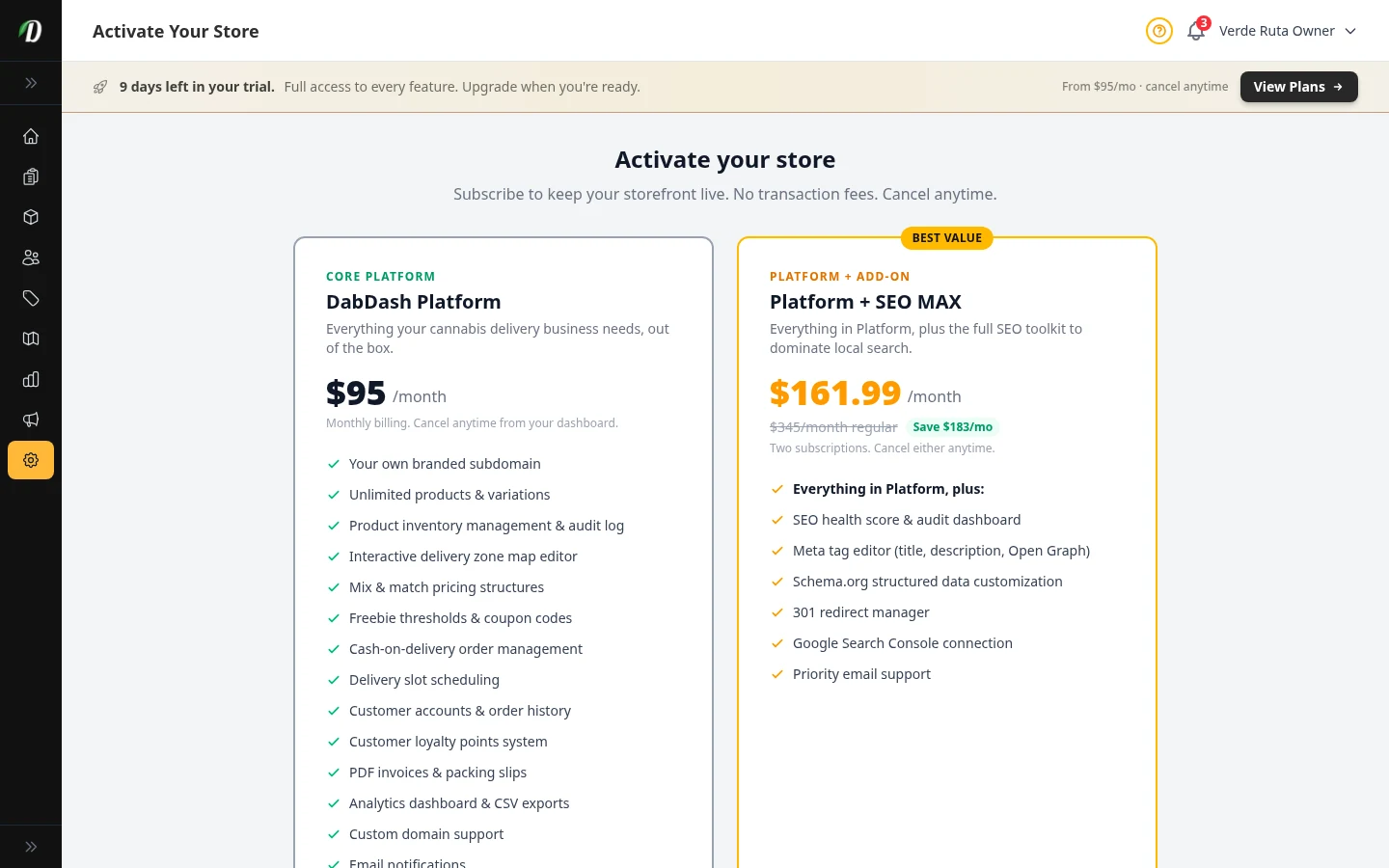The width and height of the screenshot is (1389, 868).
Task: Click the pricing tag icon in the sidebar
Action: tap(30, 298)
